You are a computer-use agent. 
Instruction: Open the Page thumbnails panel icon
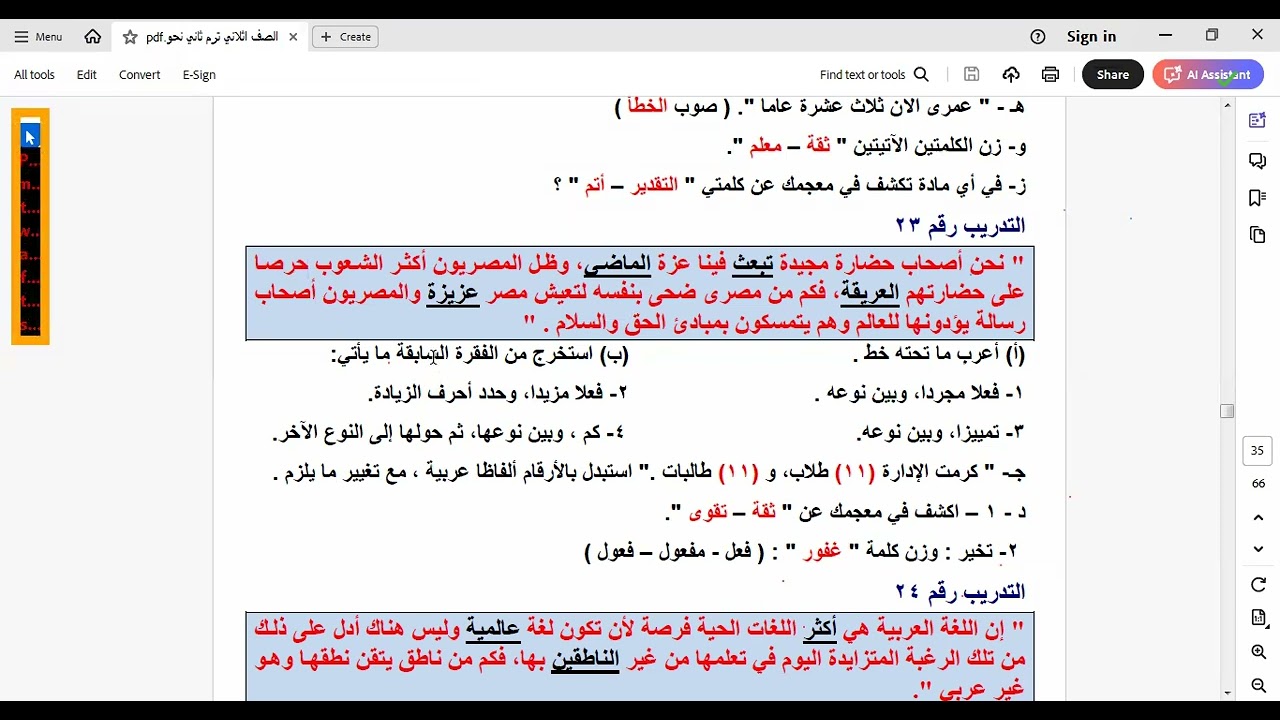(1258, 235)
